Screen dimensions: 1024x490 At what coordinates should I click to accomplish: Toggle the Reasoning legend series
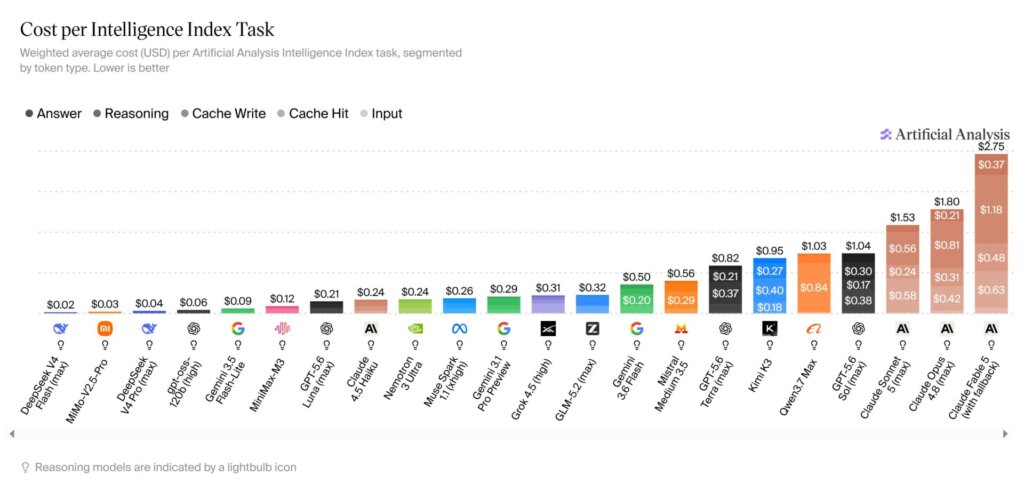pyautogui.click(x=131, y=114)
